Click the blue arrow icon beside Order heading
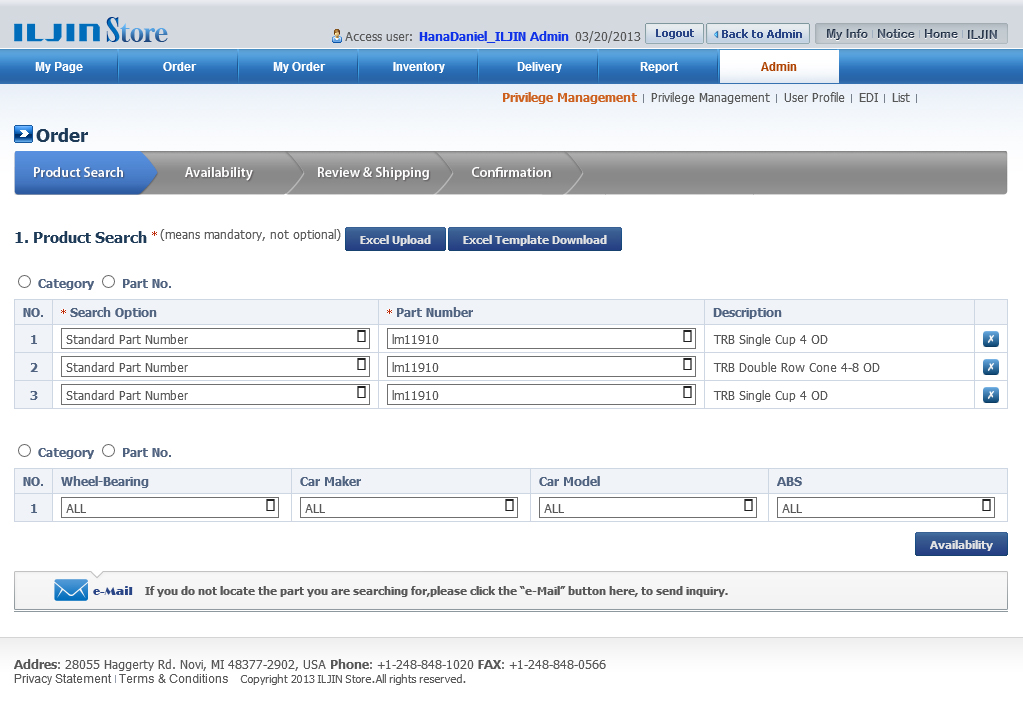The width and height of the screenshot is (1023, 701). [x=23, y=134]
